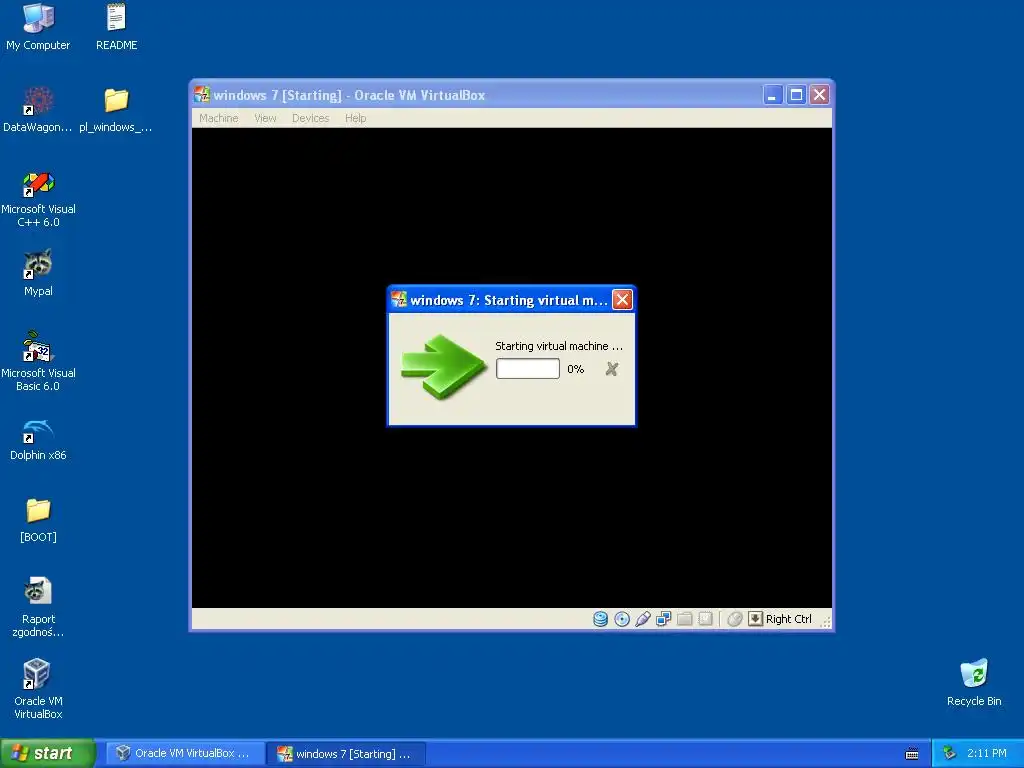Select Oracle VM VirtualBox desktop shortcut

pos(38,689)
